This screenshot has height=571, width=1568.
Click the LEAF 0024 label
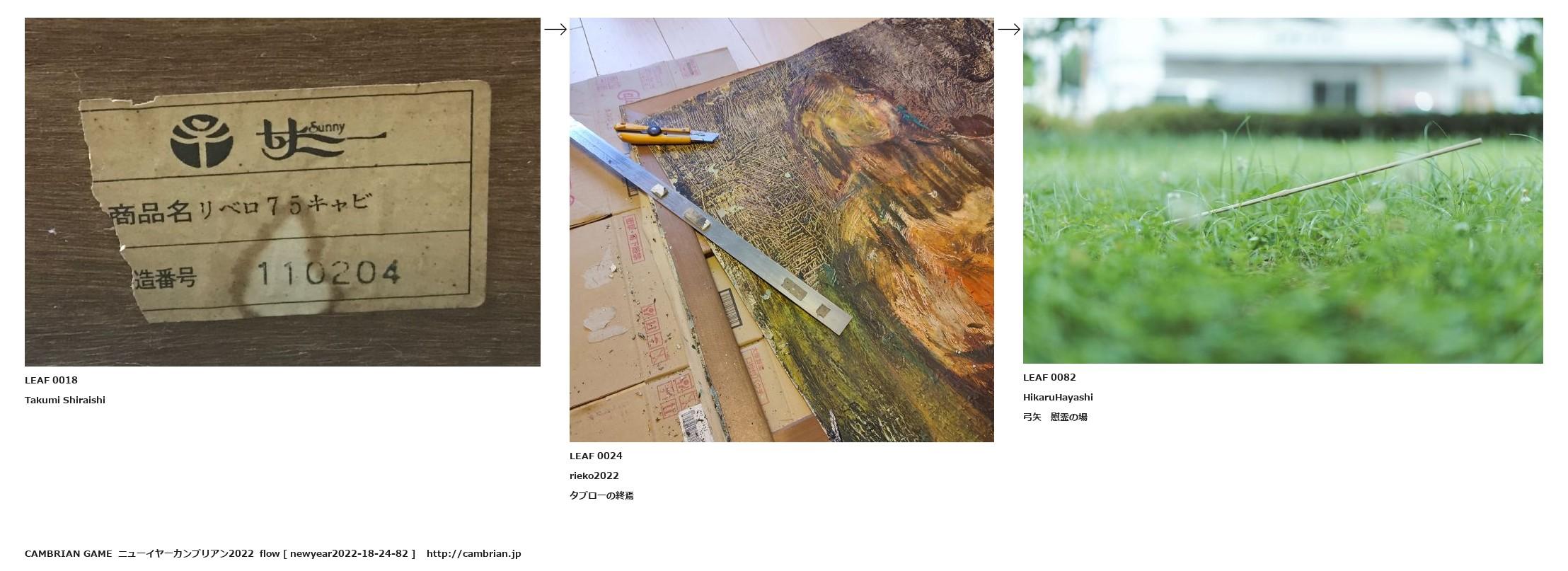[596, 456]
